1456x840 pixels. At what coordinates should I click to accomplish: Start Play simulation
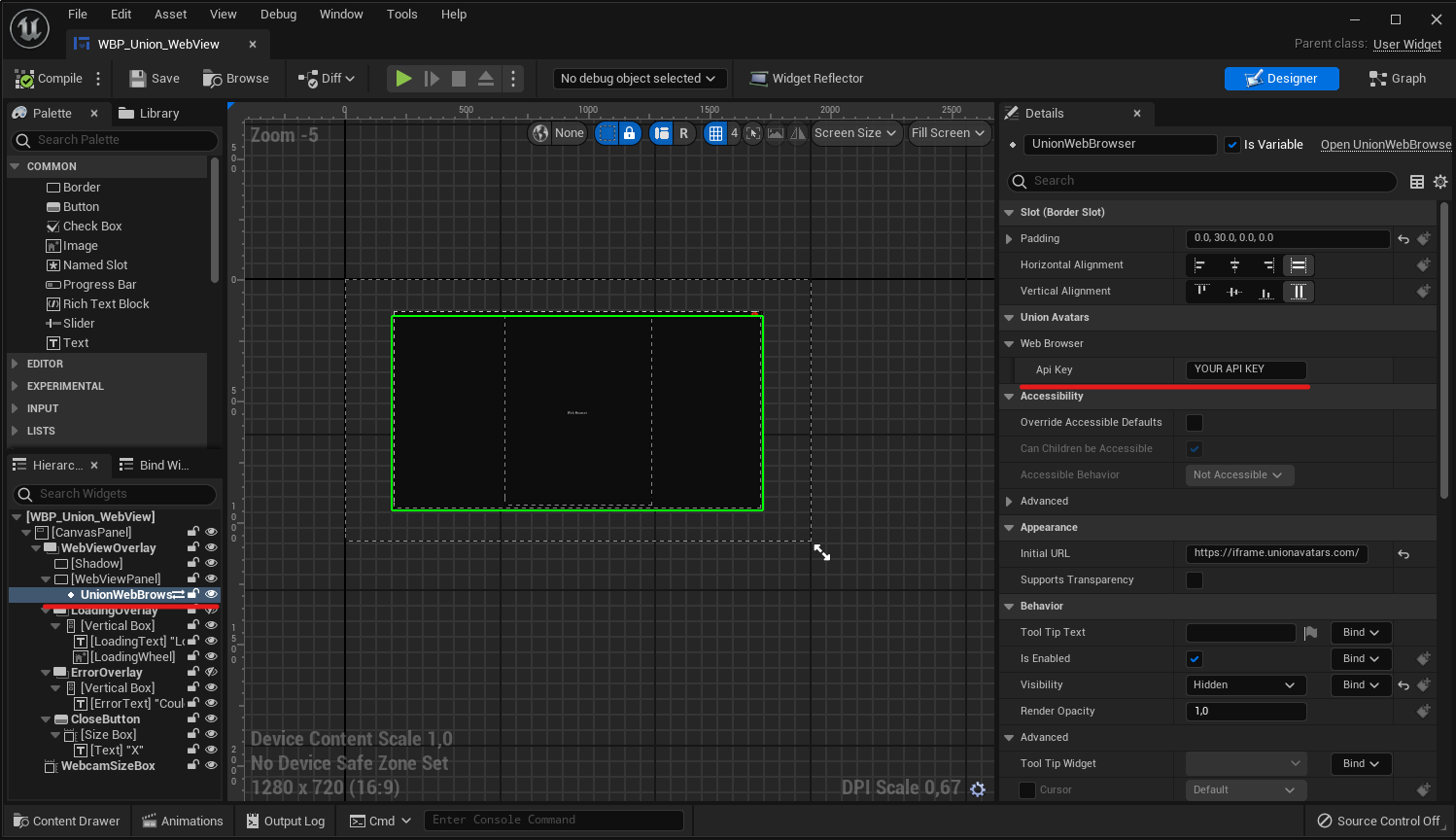coord(403,79)
